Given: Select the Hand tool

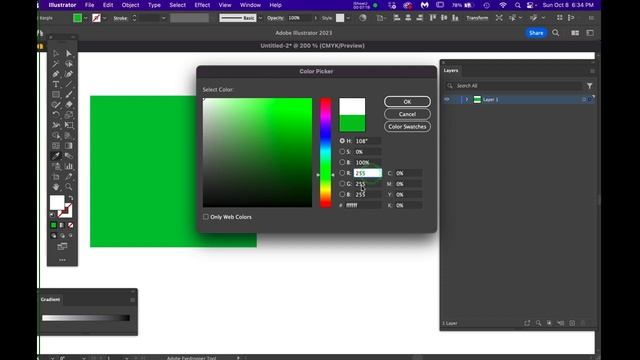Looking at the screenshot, I should [x=56, y=187].
